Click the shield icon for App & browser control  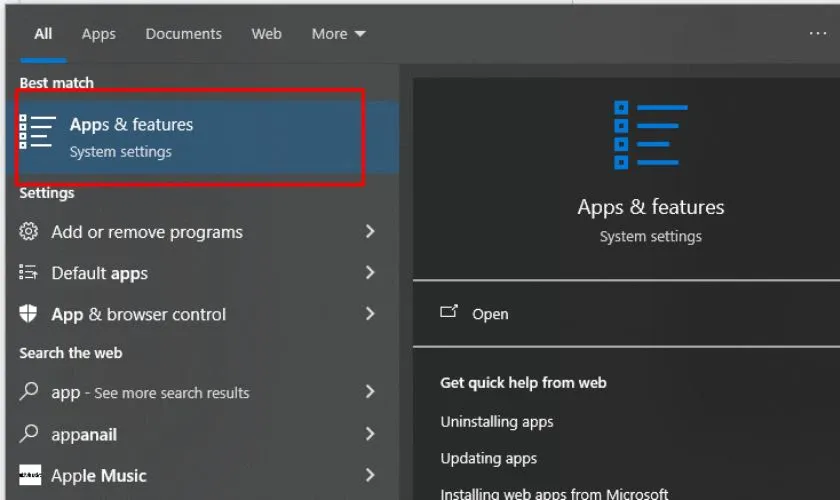coord(29,314)
